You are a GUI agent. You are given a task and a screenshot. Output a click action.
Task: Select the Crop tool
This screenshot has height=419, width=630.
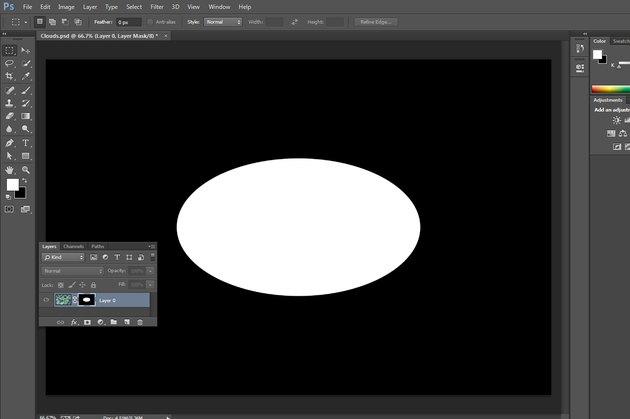[x=10, y=76]
